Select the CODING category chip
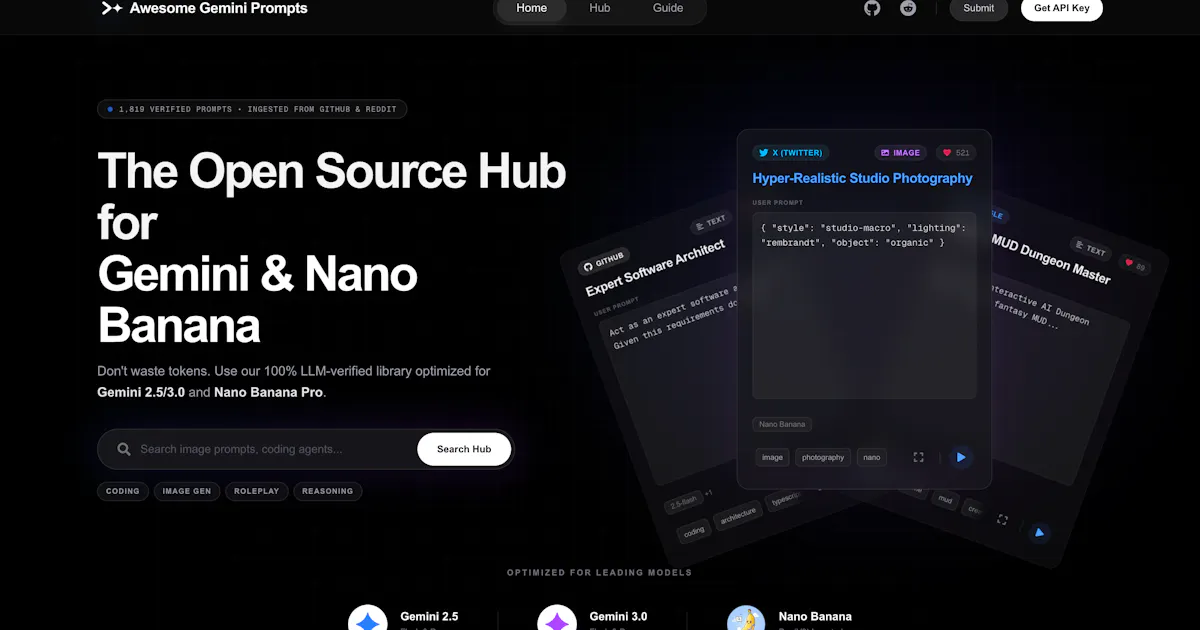Viewport: 1200px width, 630px height. pyautogui.click(x=123, y=491)
